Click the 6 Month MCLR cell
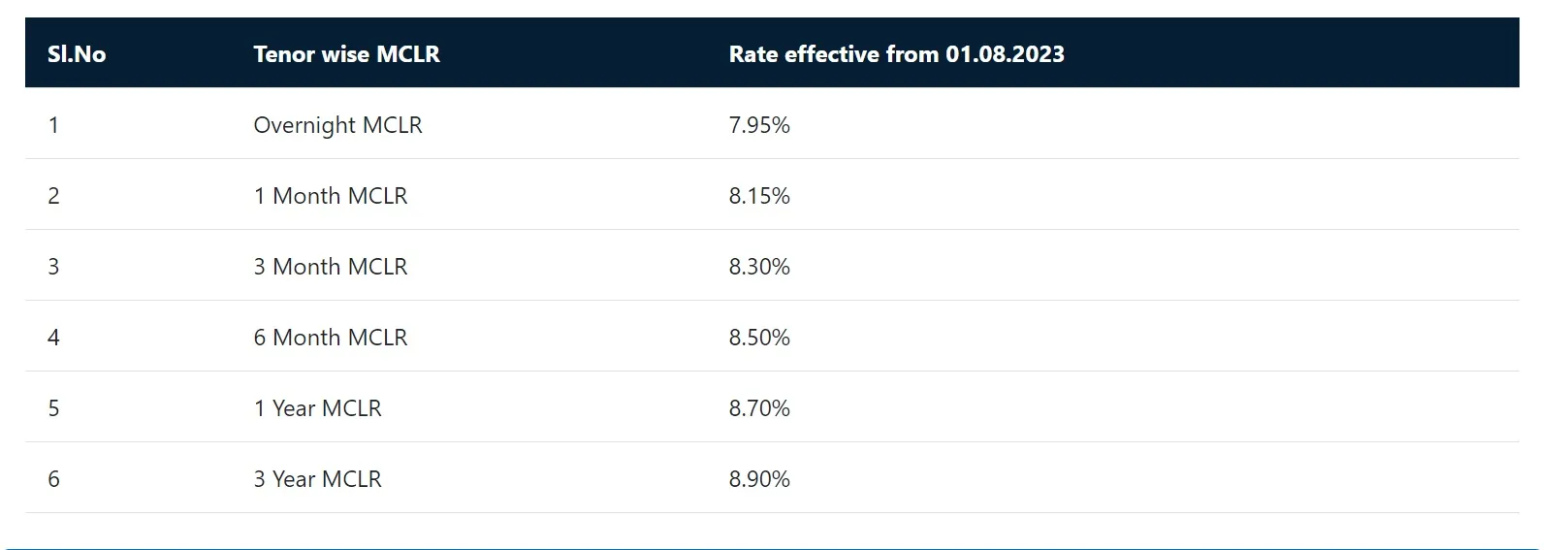This screenshot has width=1568, height=550. point(331,338)
